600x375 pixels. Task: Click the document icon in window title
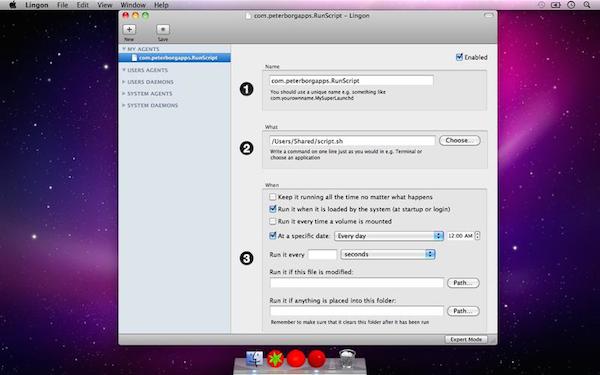[x=248, y=16]
